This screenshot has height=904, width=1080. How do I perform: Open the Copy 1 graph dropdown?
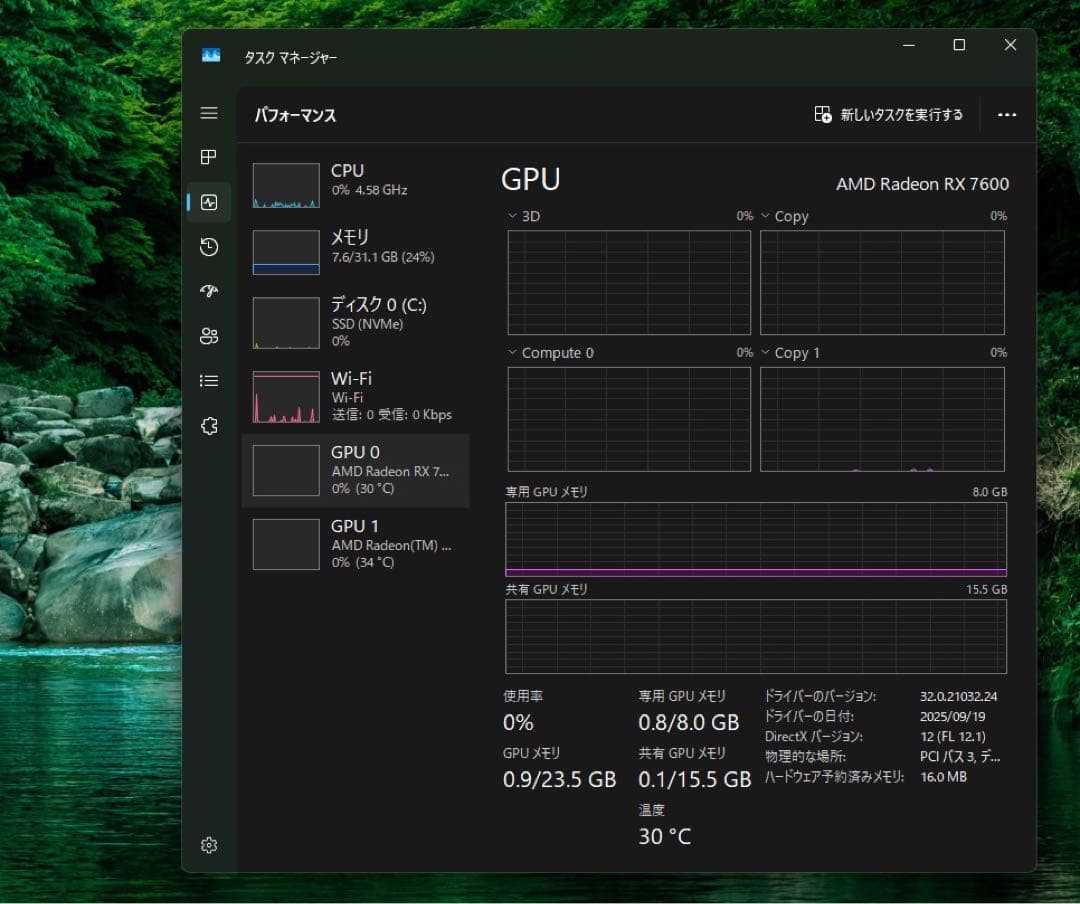pos(790,353)
